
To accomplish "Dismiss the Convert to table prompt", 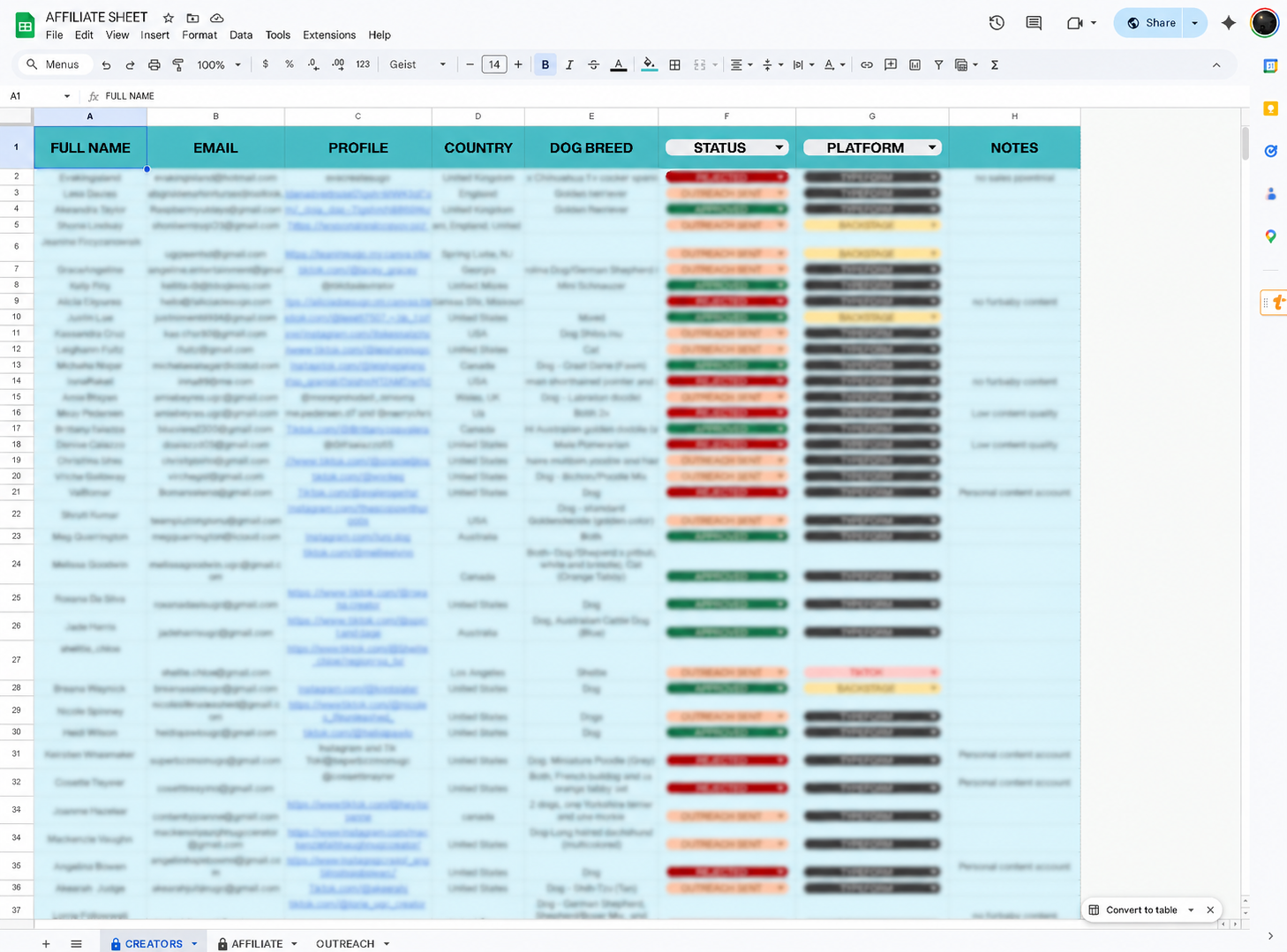I will click(x=1210, y=910).
